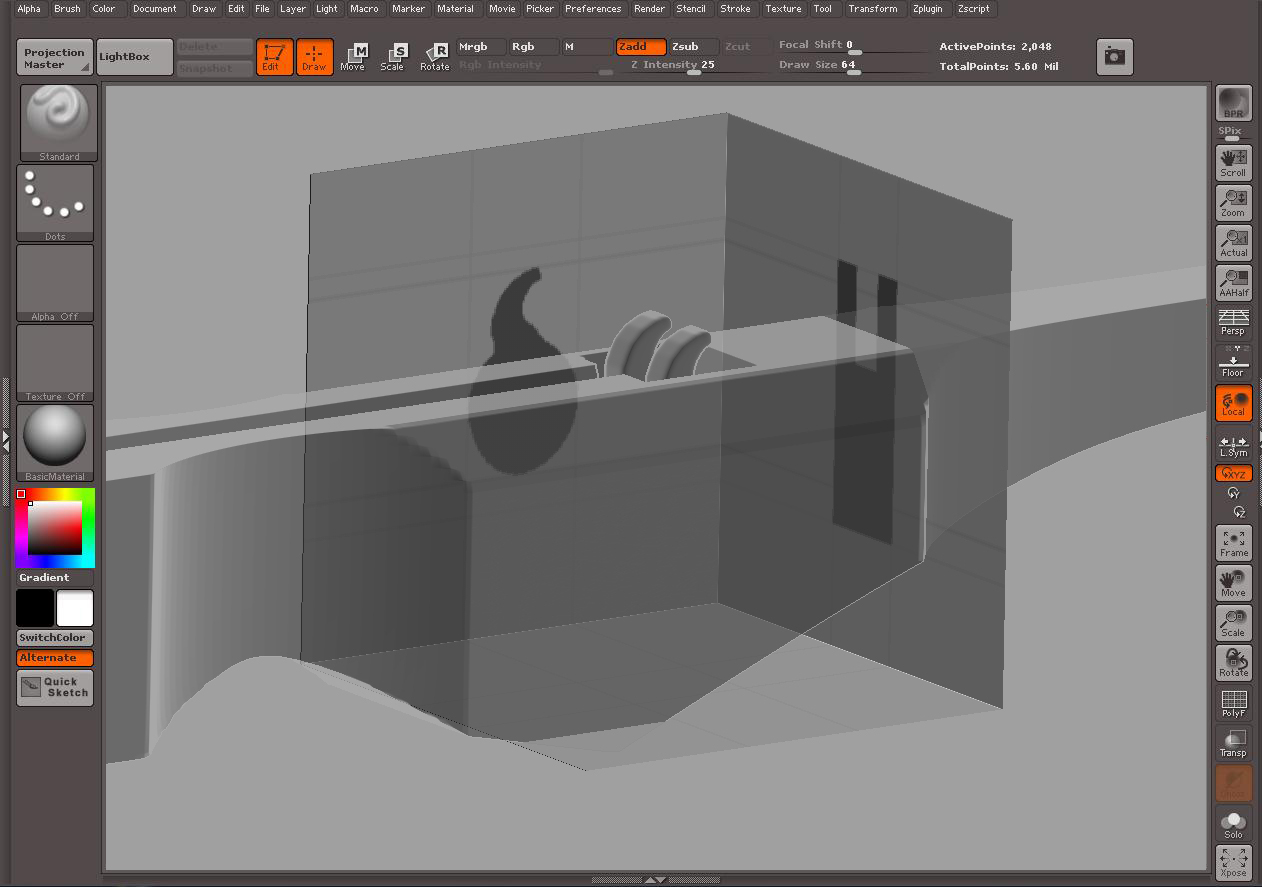Turn on Transp transparency mode
The image size is (1262, 887).
(1233, 743)
